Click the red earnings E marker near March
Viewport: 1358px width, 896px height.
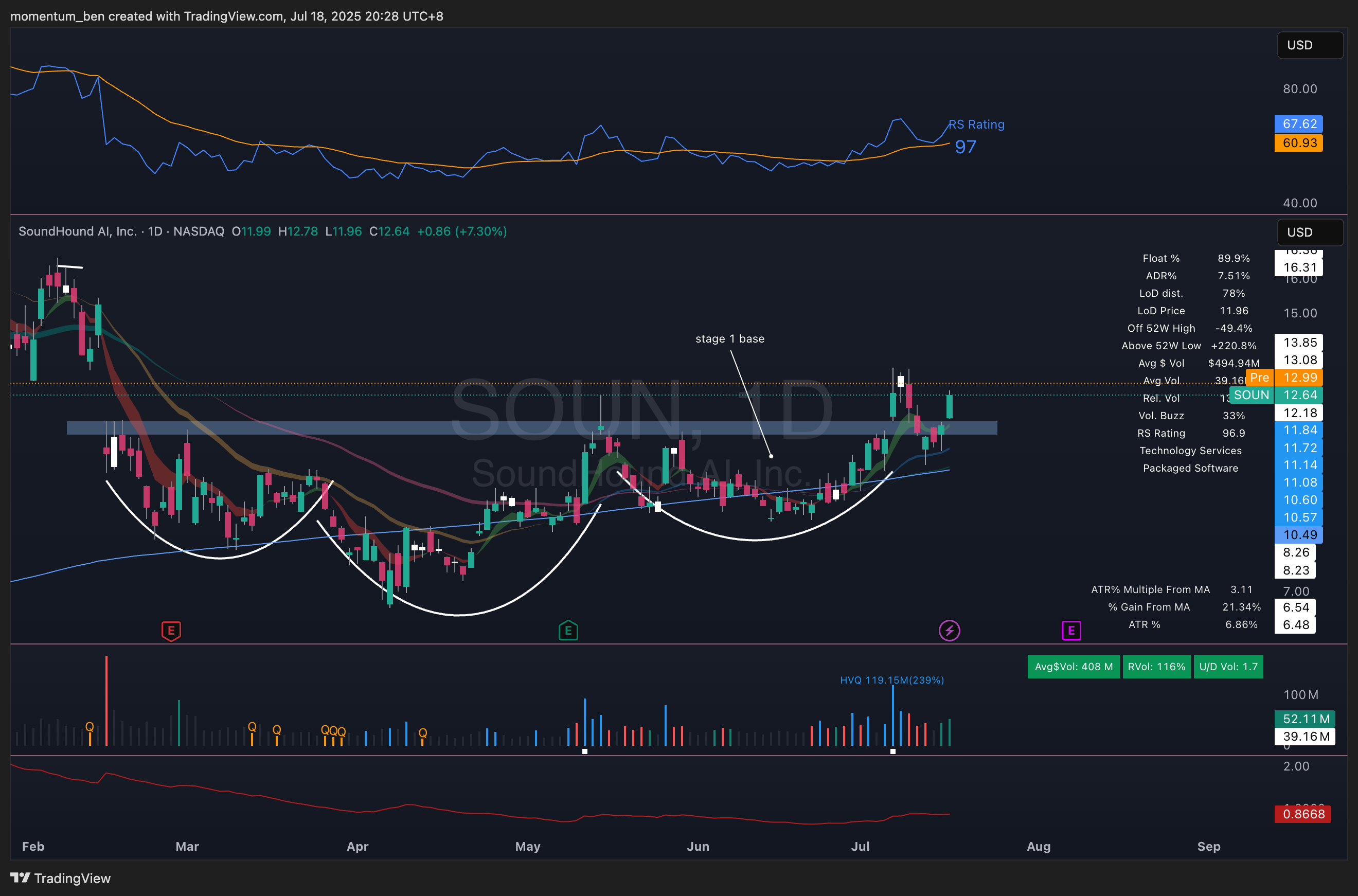pyautogui.click(x=171, y=631)
